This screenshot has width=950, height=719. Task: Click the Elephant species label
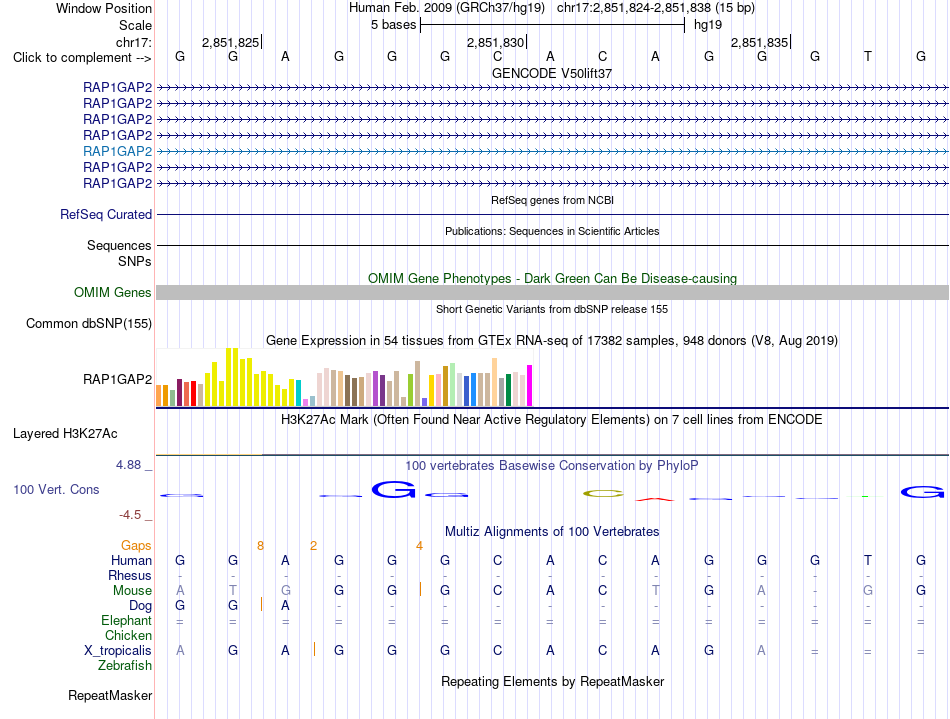126,620
